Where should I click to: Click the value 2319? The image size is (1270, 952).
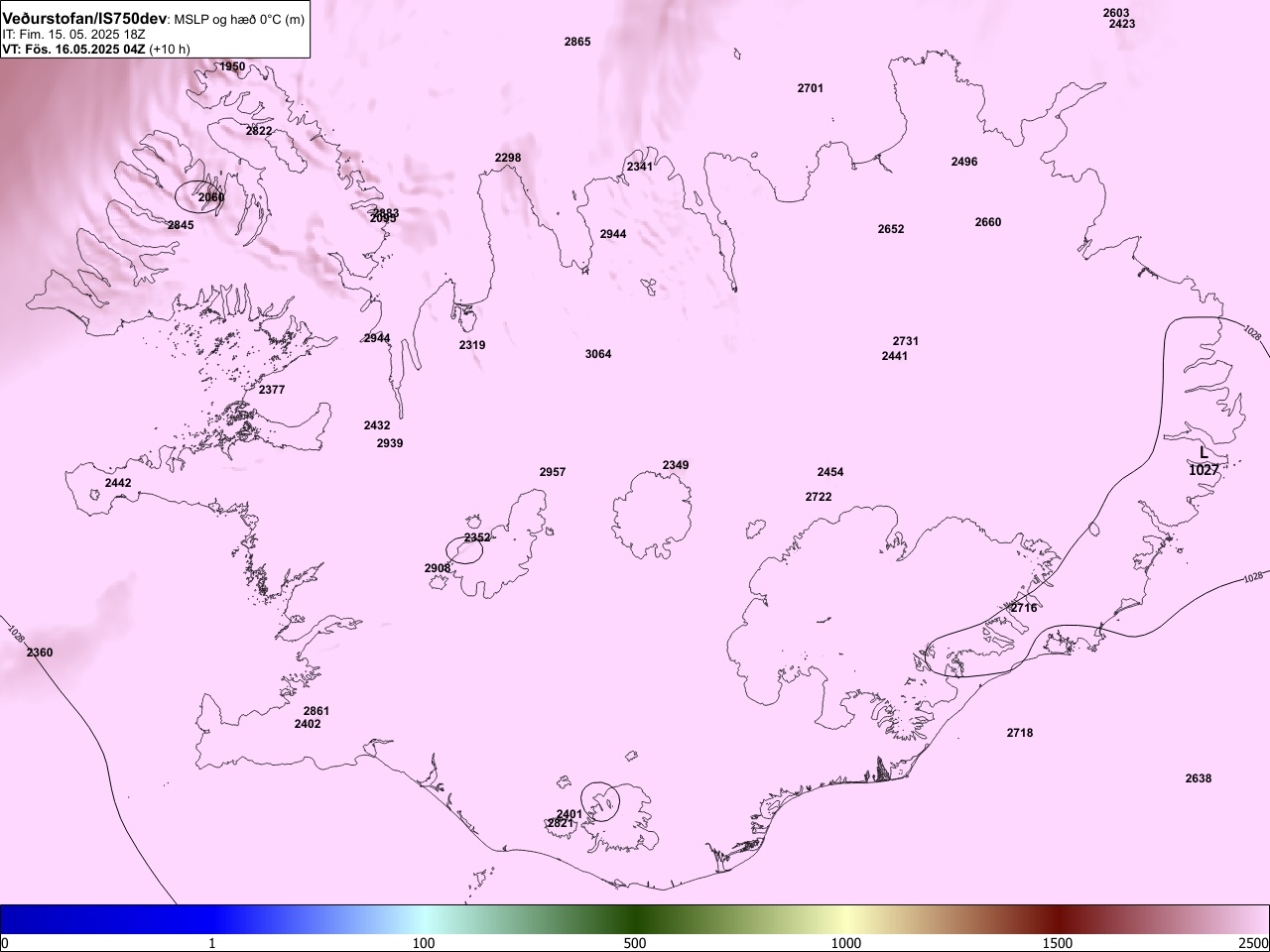(x=472, y=345)
